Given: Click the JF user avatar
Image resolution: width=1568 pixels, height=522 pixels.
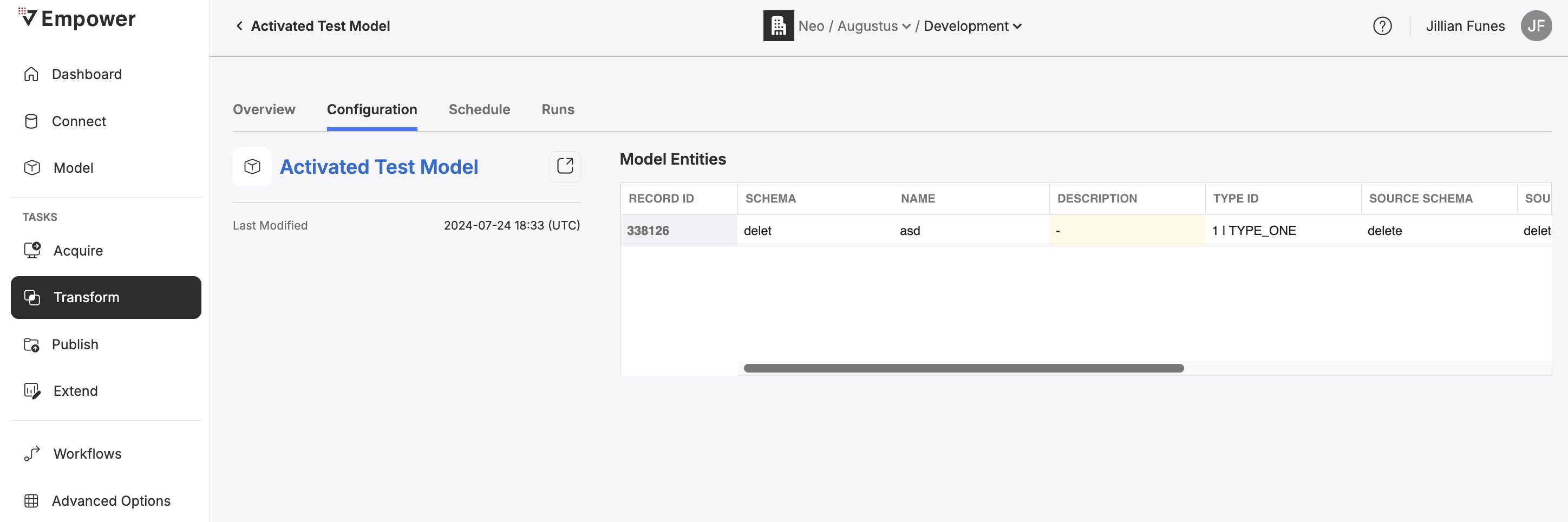Looking at the screenshot, I should click(x=1536, y=26).
